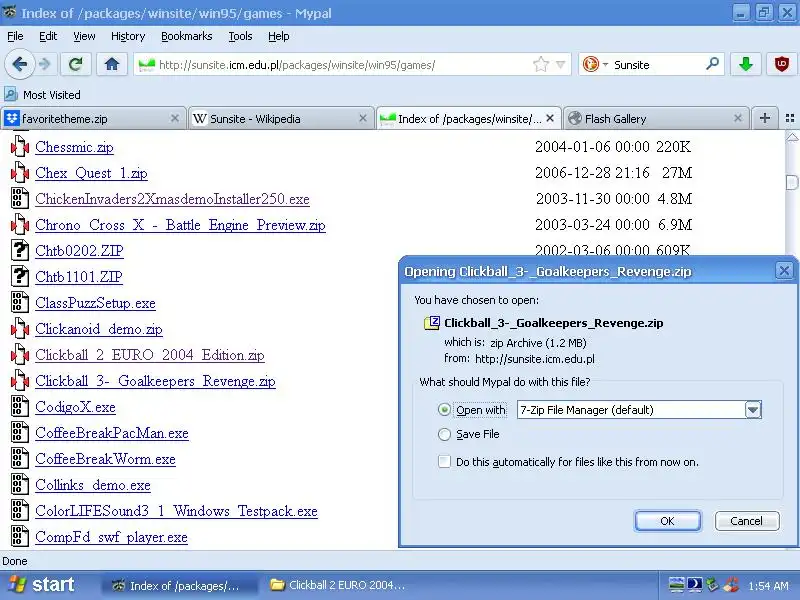
Task: Open the ClassPuzzSetup.exe link
Action: click(95, 303)
